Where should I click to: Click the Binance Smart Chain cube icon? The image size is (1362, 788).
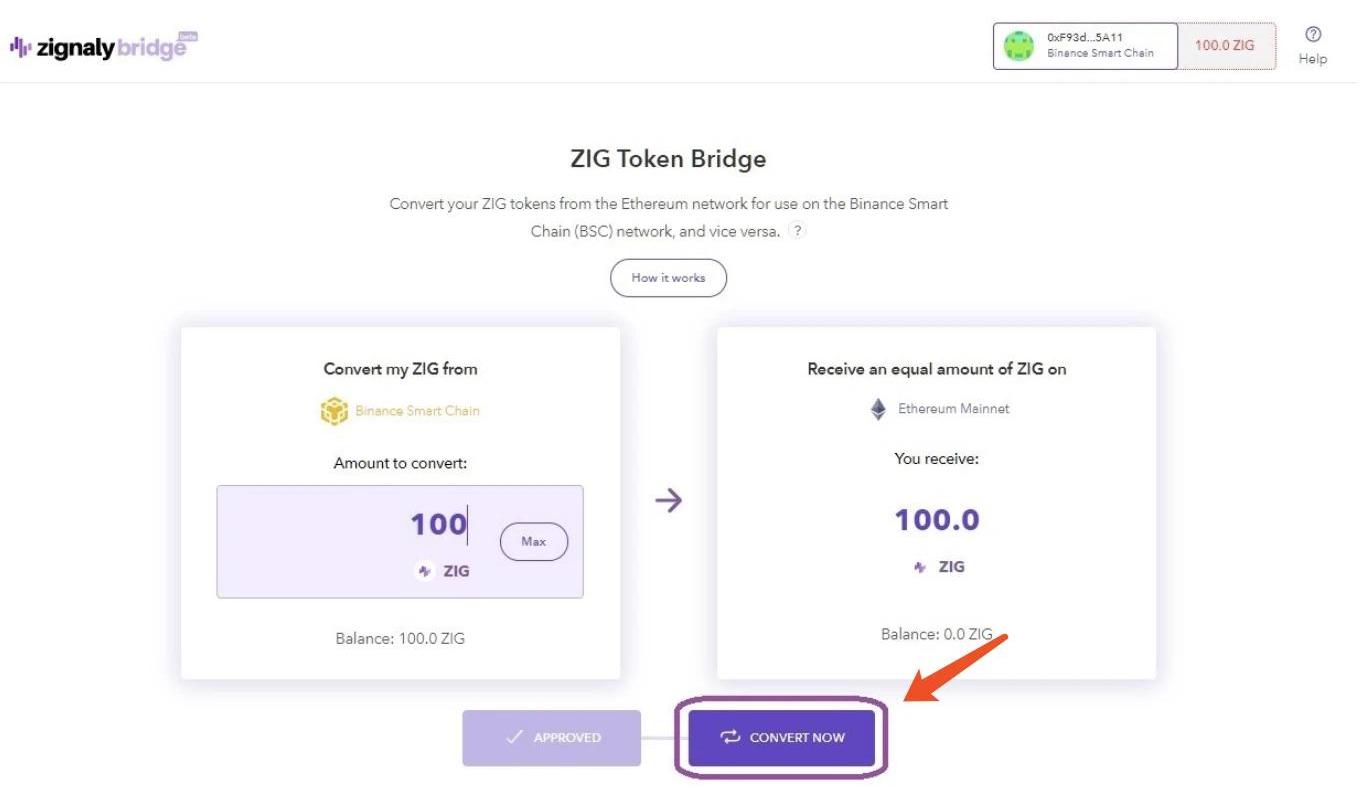(x=334, y=411)
